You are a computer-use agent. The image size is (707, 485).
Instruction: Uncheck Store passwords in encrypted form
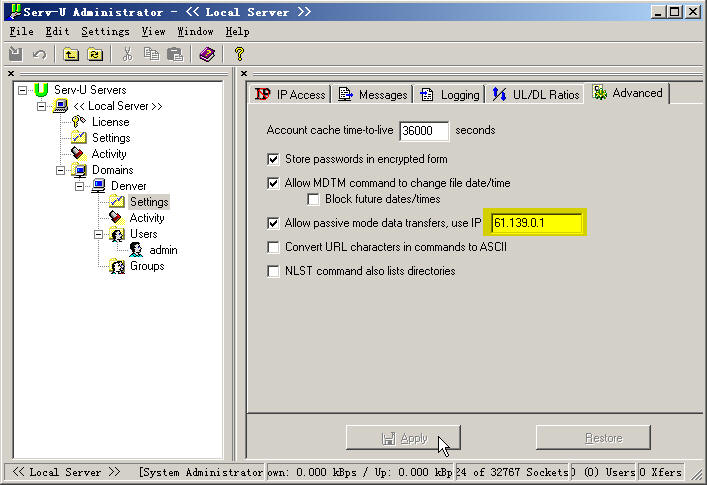(273, 159)
